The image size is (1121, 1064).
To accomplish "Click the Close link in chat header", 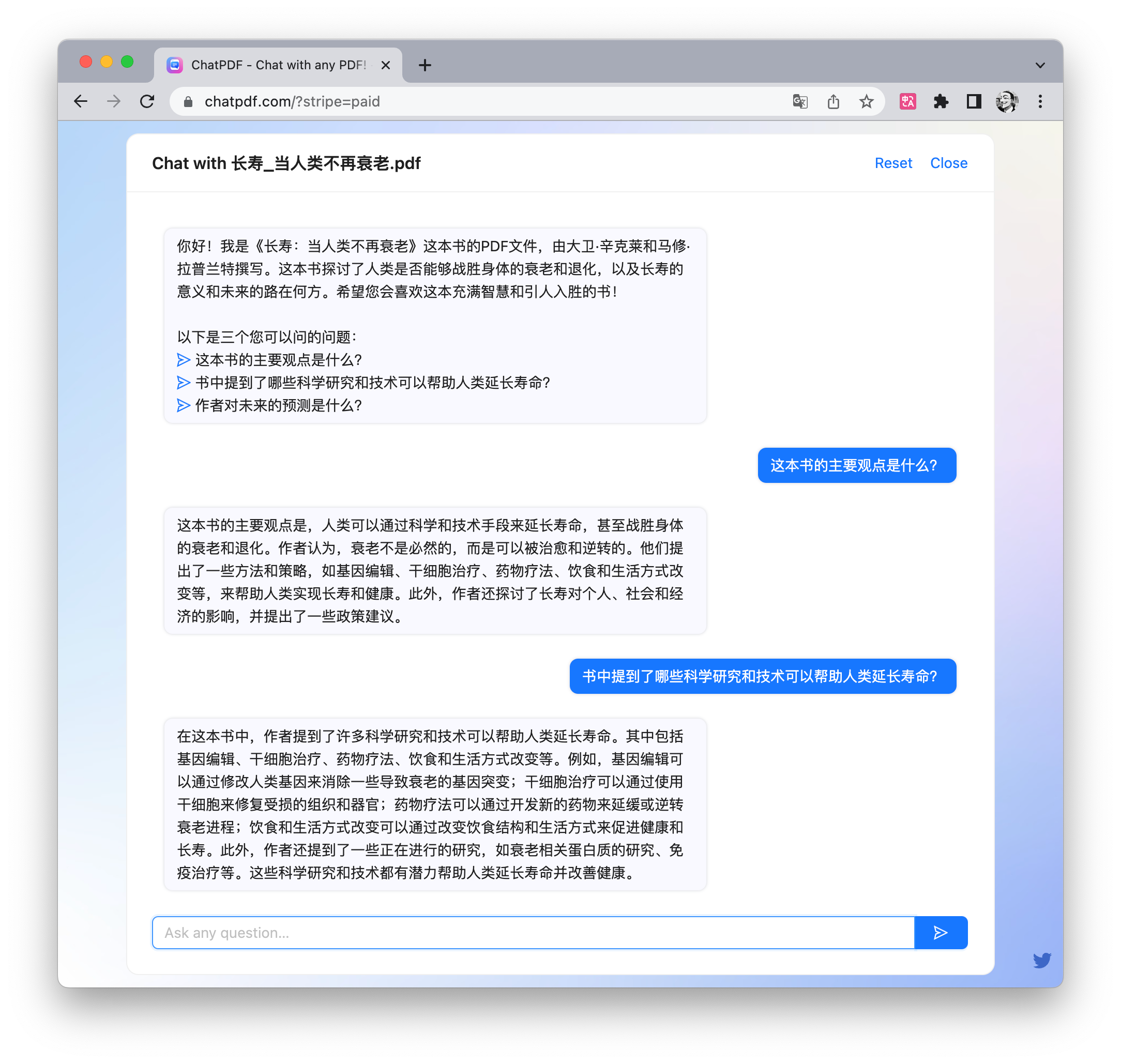I will point(948,163).
